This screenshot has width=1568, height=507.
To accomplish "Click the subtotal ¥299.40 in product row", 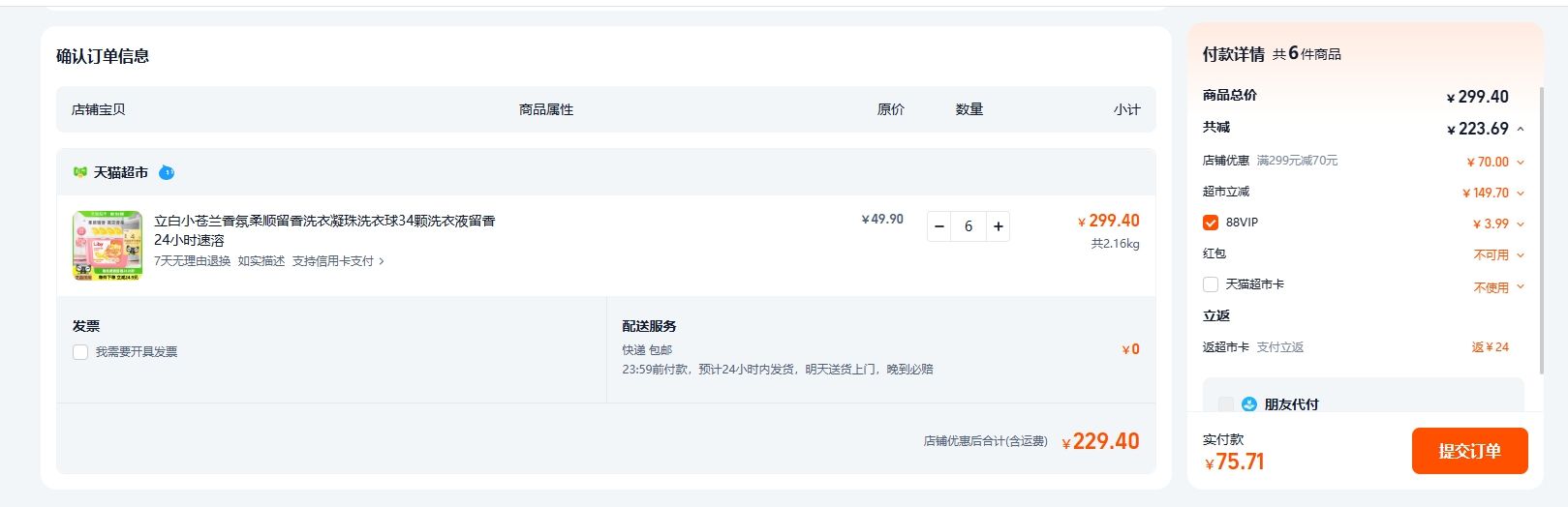I will tap(1109, 221).
